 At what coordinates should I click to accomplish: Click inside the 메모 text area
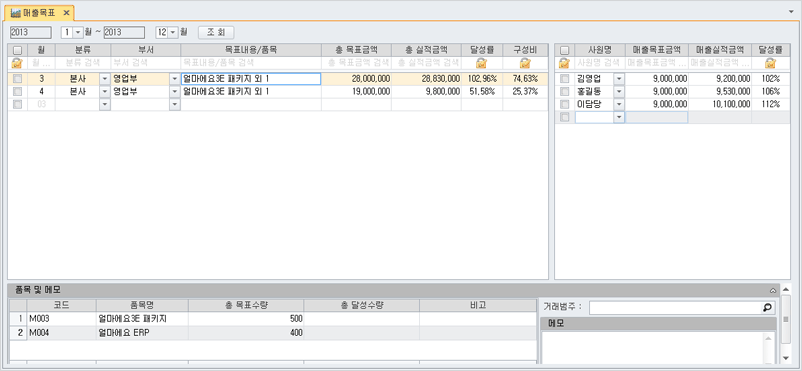(x=652, y=347)
